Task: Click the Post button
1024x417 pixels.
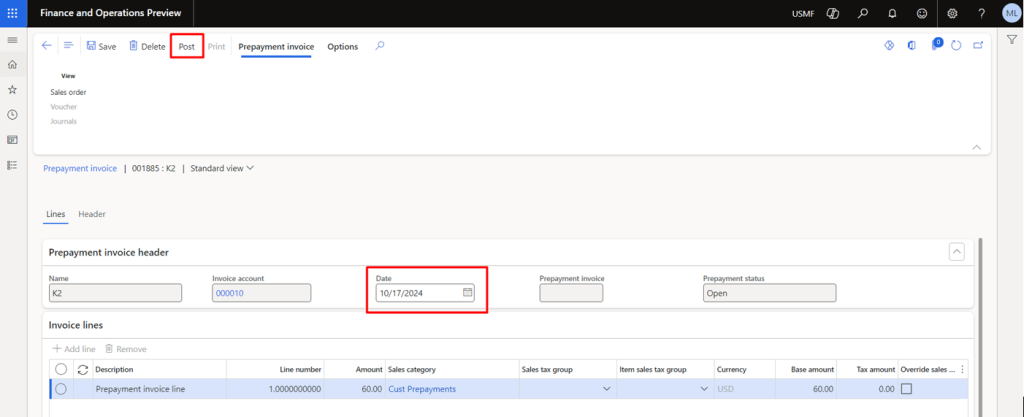Action: tap(187, 47)
